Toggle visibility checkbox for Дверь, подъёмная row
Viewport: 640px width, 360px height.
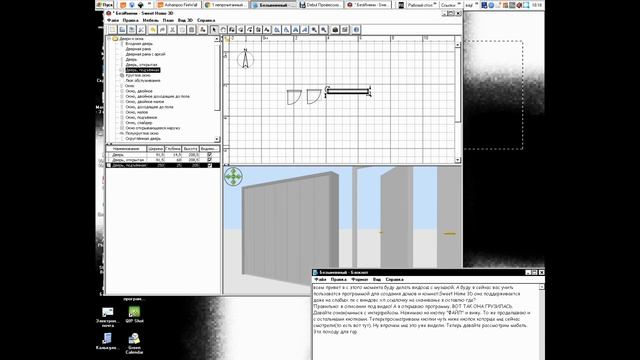tap(210, 165)
